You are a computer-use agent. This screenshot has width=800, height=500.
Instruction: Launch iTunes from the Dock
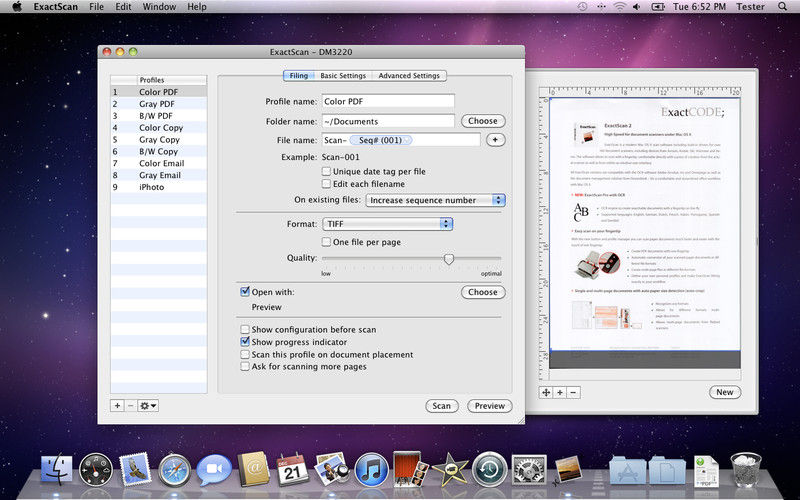[371, 470]
